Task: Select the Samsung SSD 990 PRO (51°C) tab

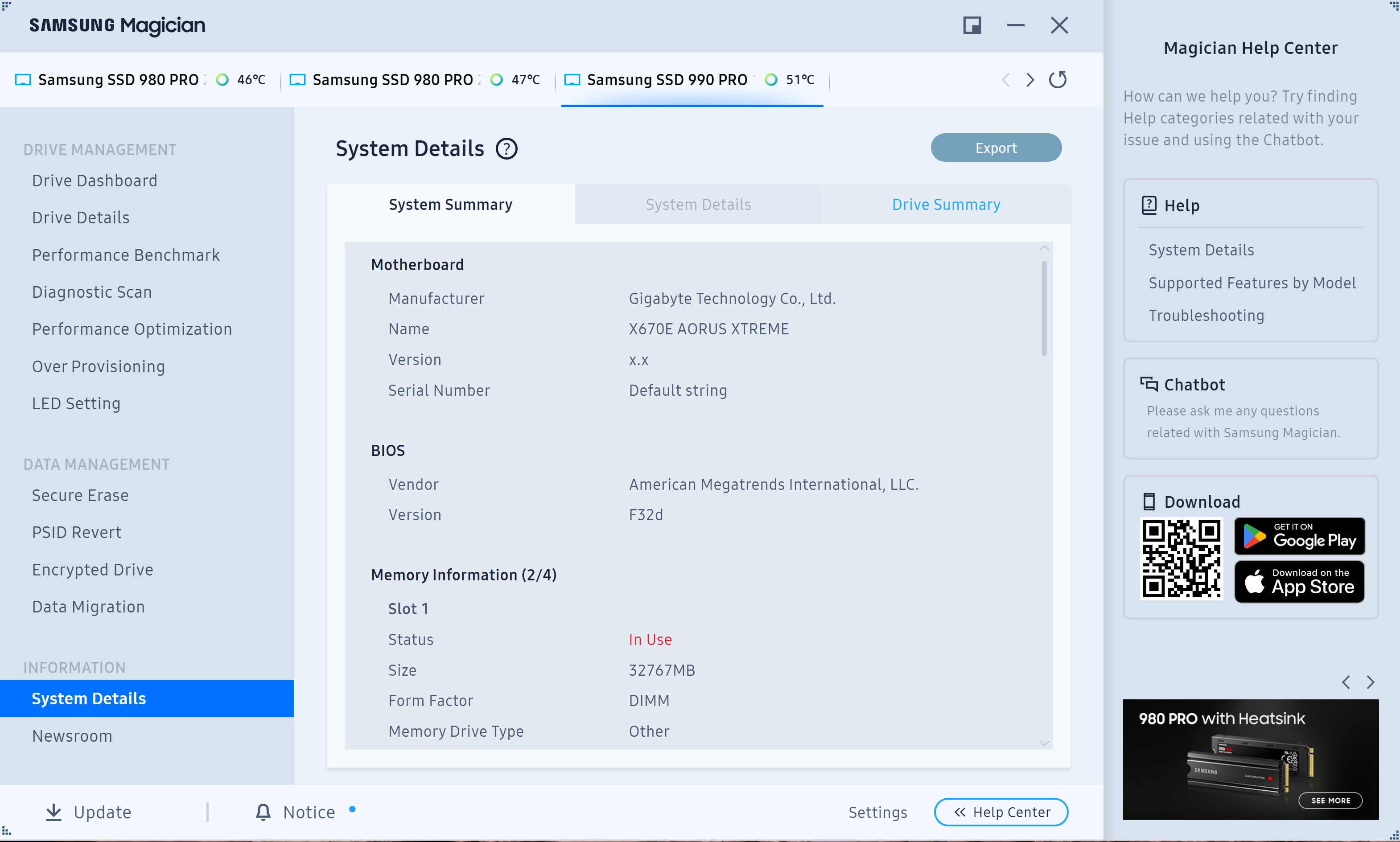Action: pos(692,79)
